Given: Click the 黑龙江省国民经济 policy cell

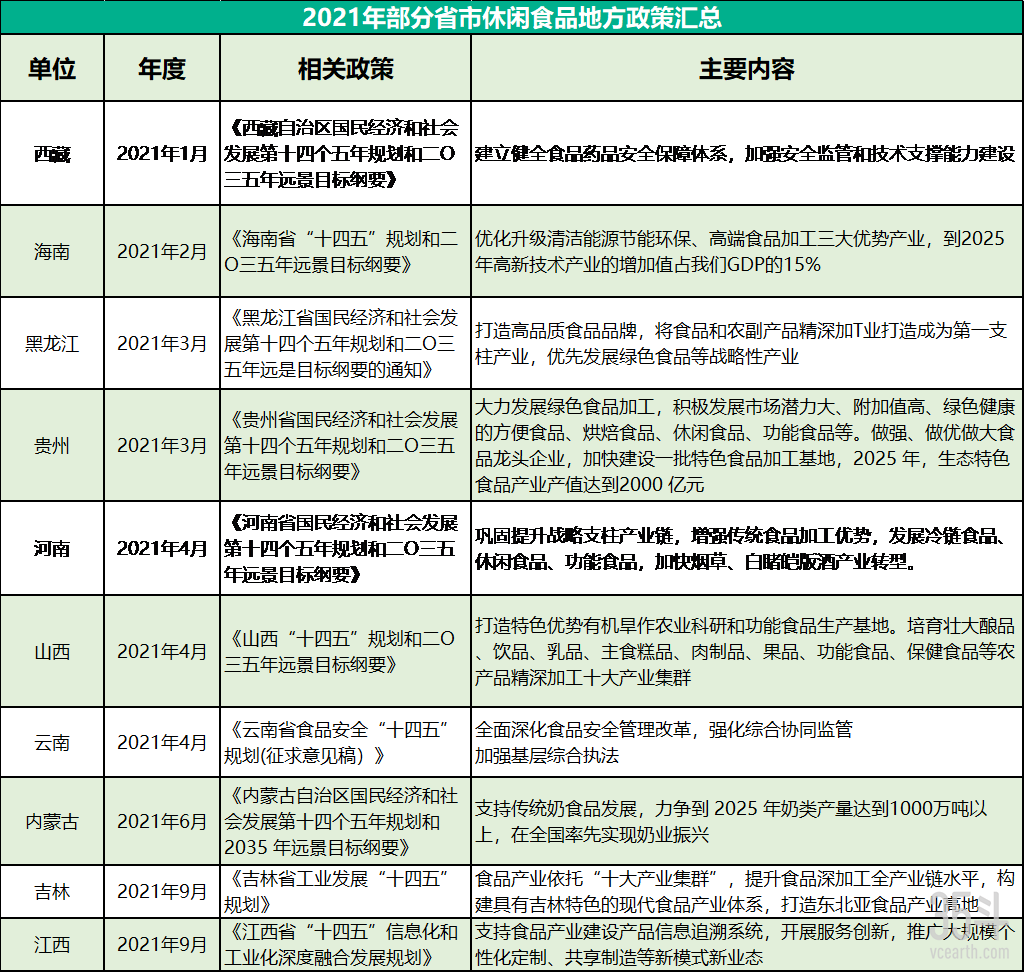Looking at the screenshot, I should point(345,343).
